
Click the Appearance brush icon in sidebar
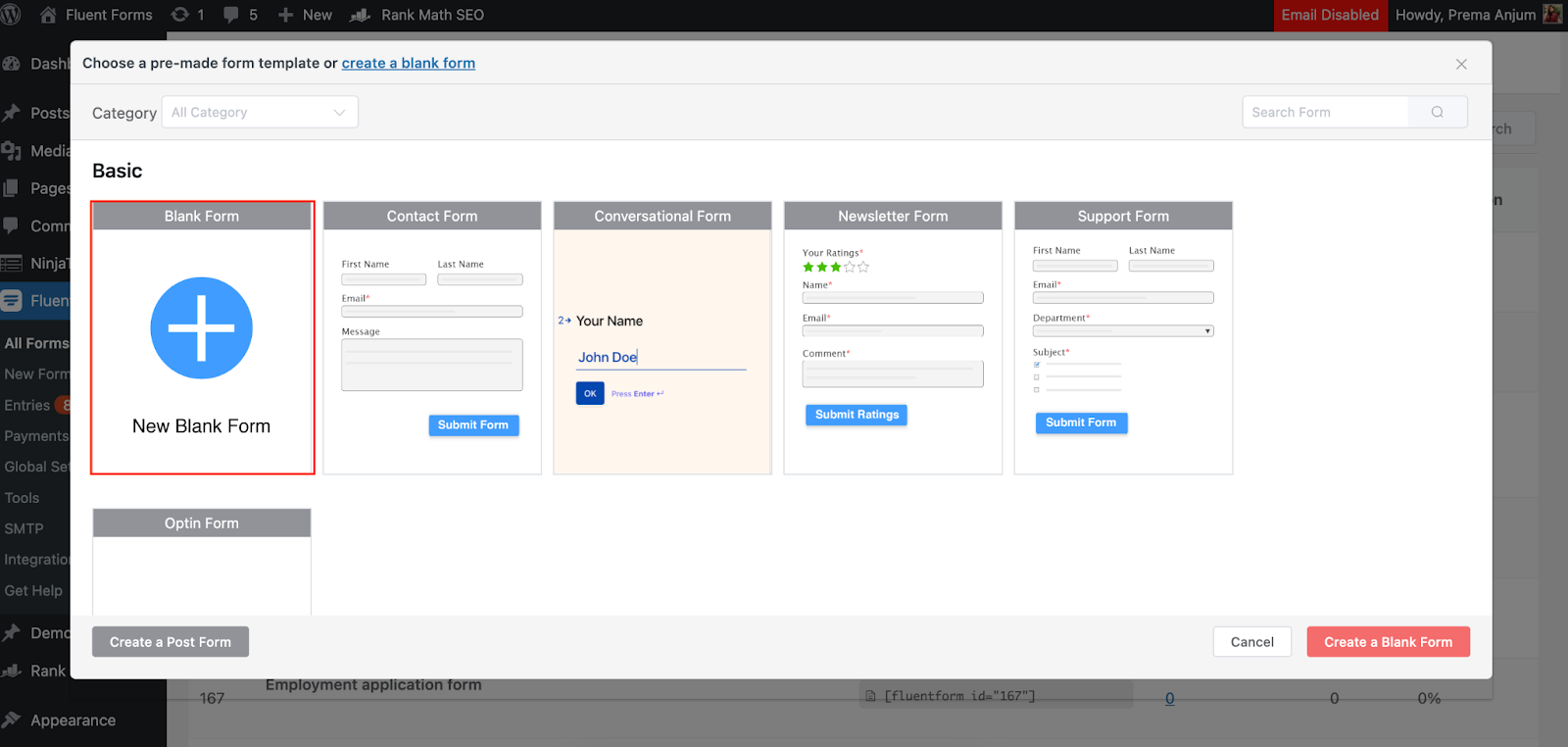tap(12, 721)
